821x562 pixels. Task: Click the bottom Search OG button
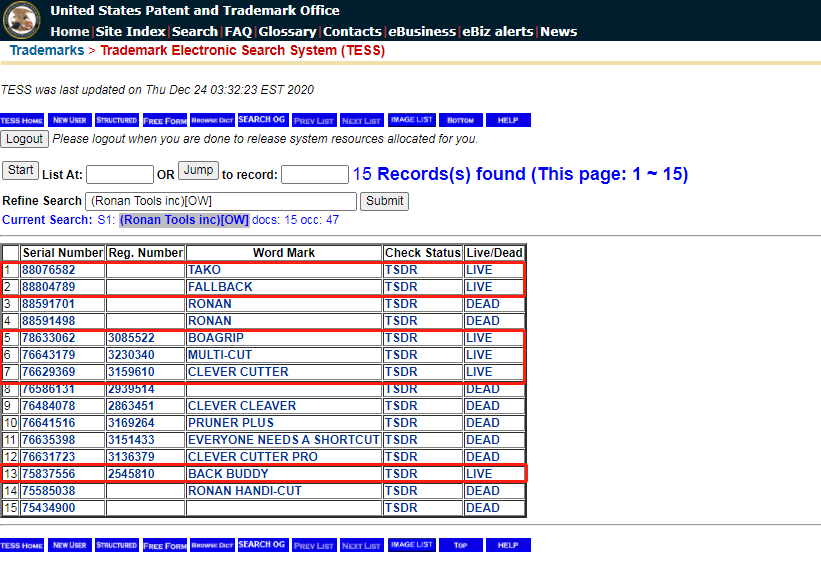(262, 545)
